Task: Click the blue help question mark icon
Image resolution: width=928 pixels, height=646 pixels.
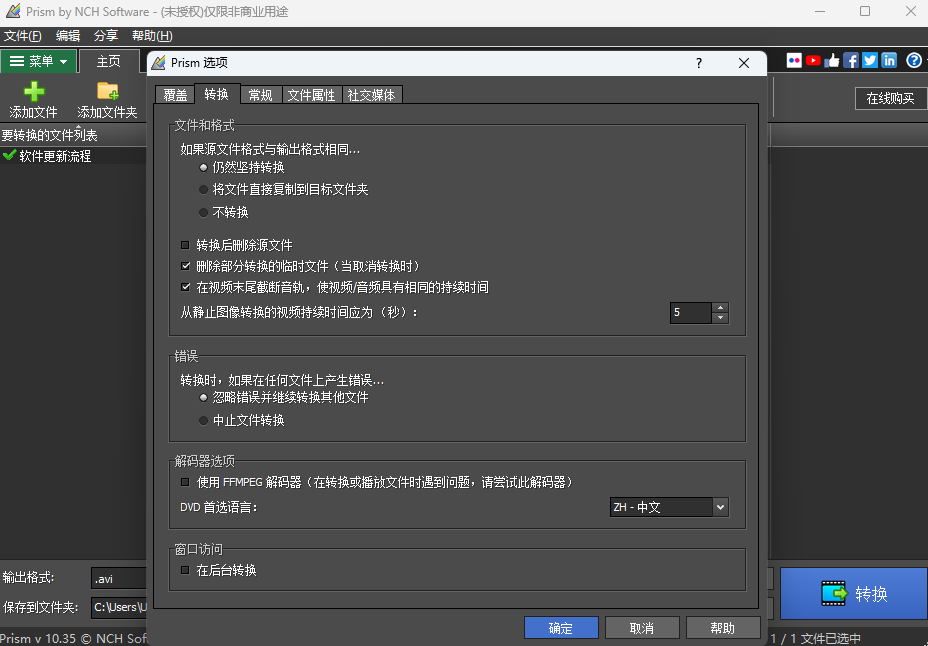Action: (x=914, y=60)
